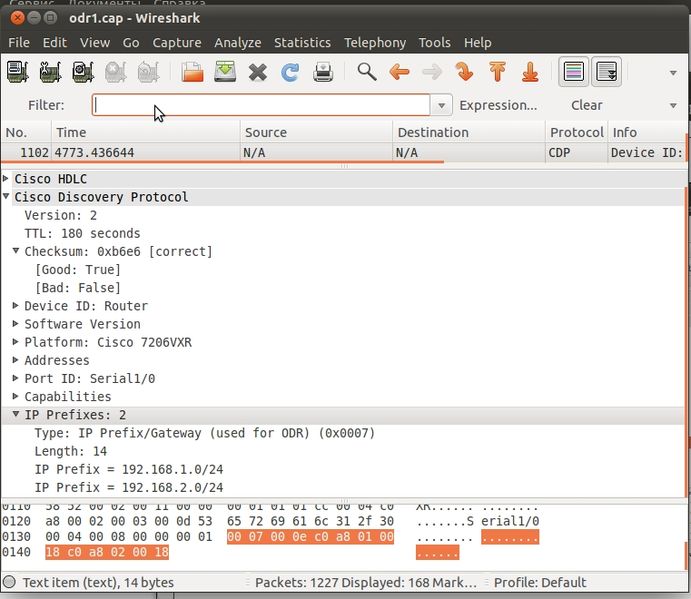The width and height of the screenshot is (691, 599).
Task: Click the Expression... button
Action: click(x=498, y=105)
